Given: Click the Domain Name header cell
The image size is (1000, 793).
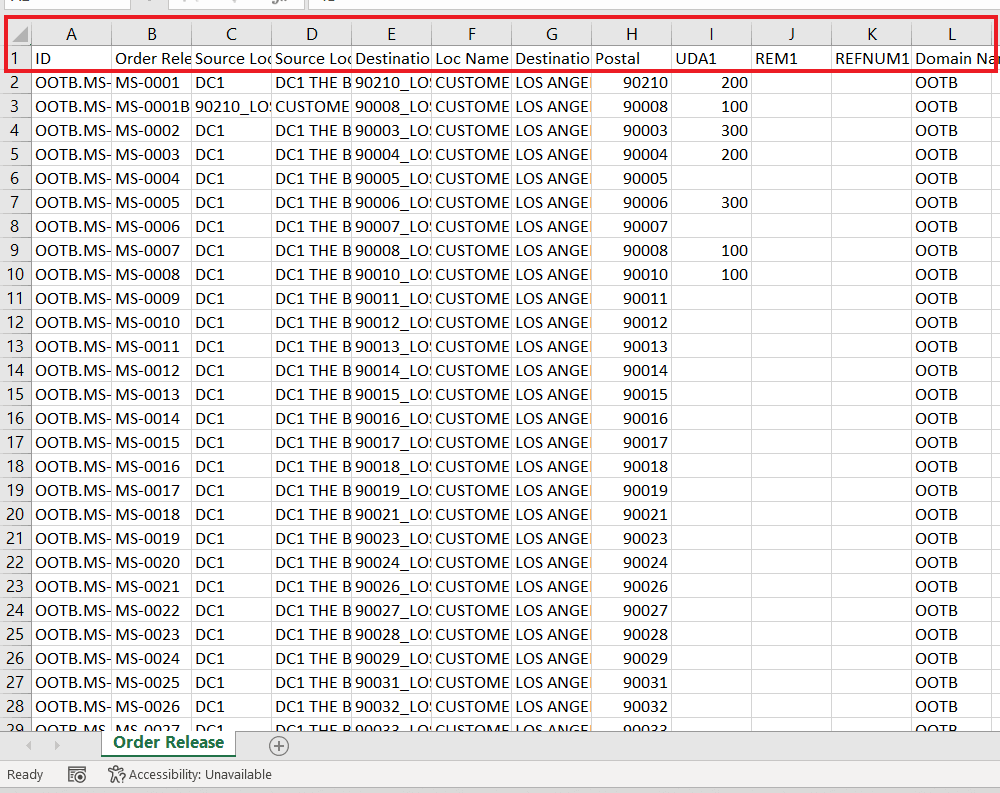Looking at the screenshot, I should 952,59.
